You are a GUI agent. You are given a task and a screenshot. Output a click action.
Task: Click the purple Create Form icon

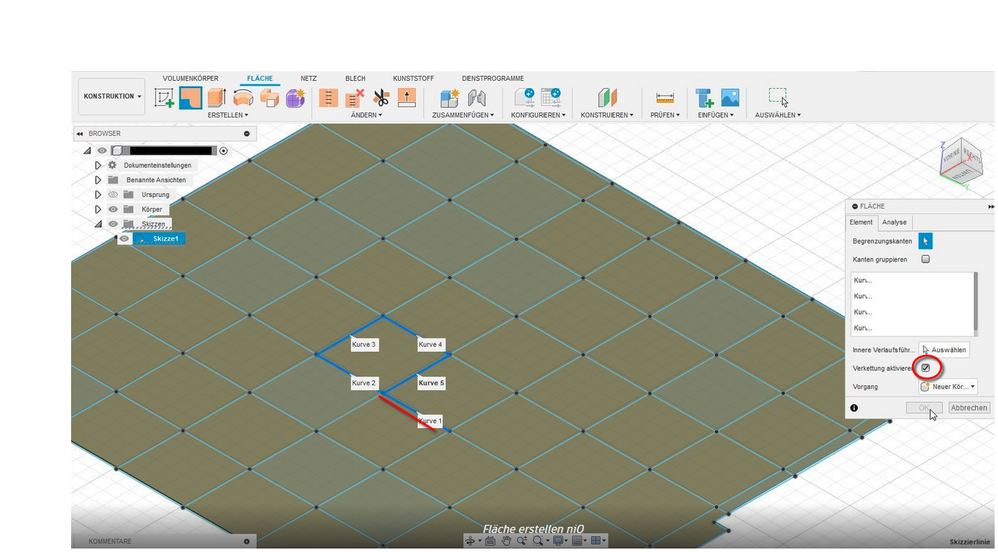(x=295, y=98)
